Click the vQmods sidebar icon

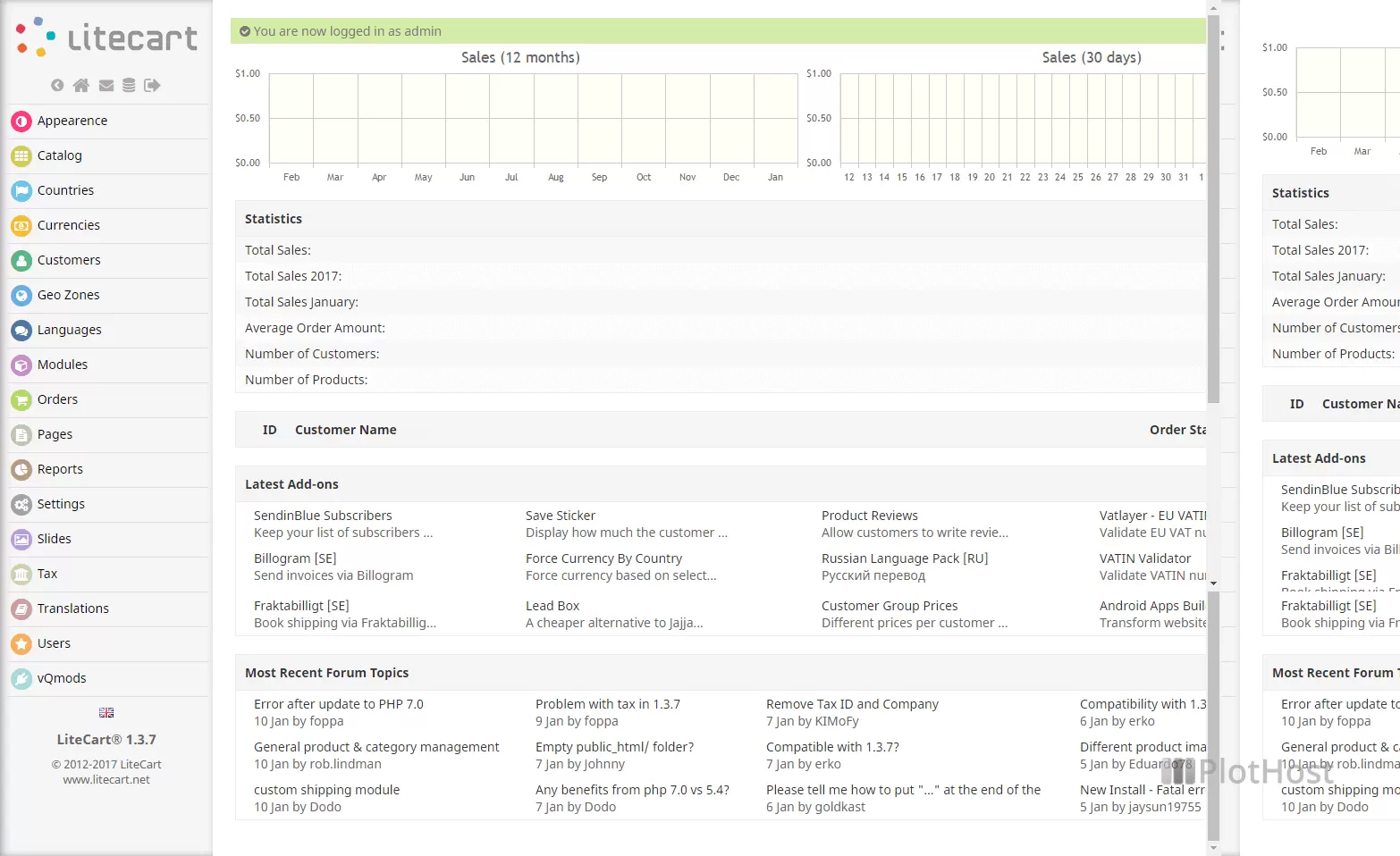[21, 678]
